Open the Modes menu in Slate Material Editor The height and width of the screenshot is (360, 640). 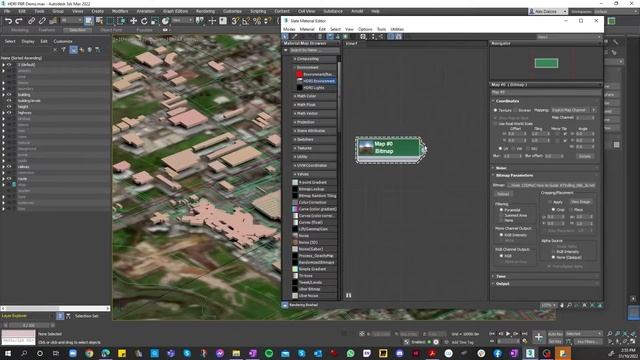pos(289,29)
